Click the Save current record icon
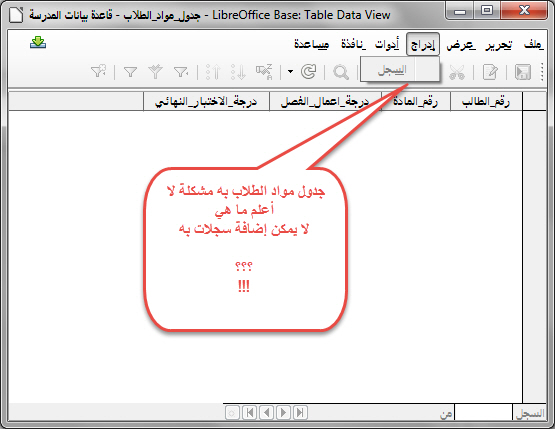 [523, 72]
